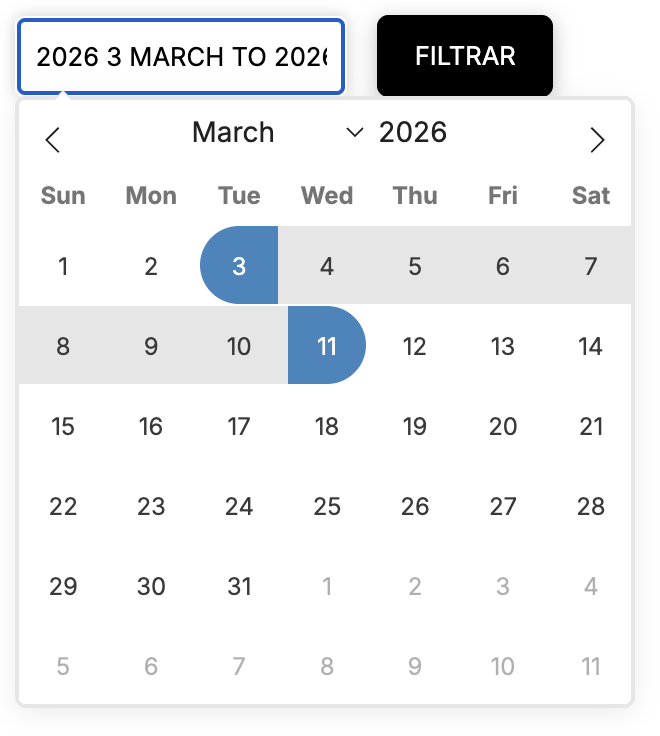Viewport: 660px width, 736px height.
Task: Select March 22 on the calendar
Action: pyautogui.click(x=63, y=506)
